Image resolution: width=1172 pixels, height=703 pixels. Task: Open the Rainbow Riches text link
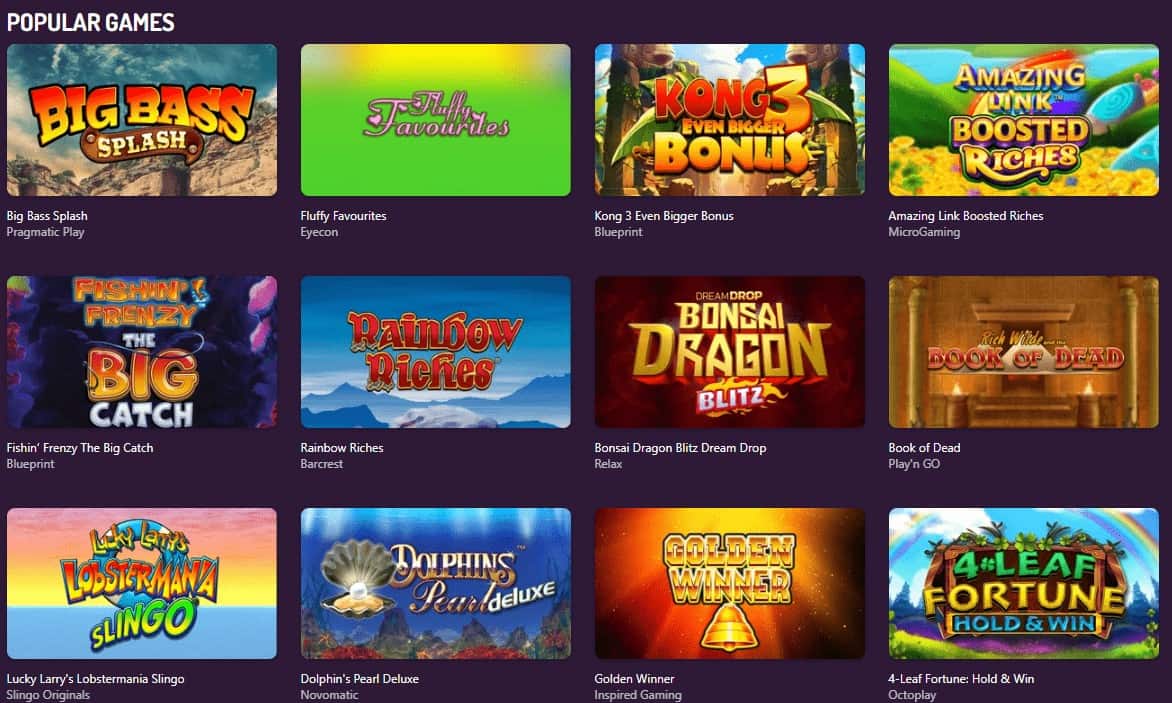click(x=342, y=447)
